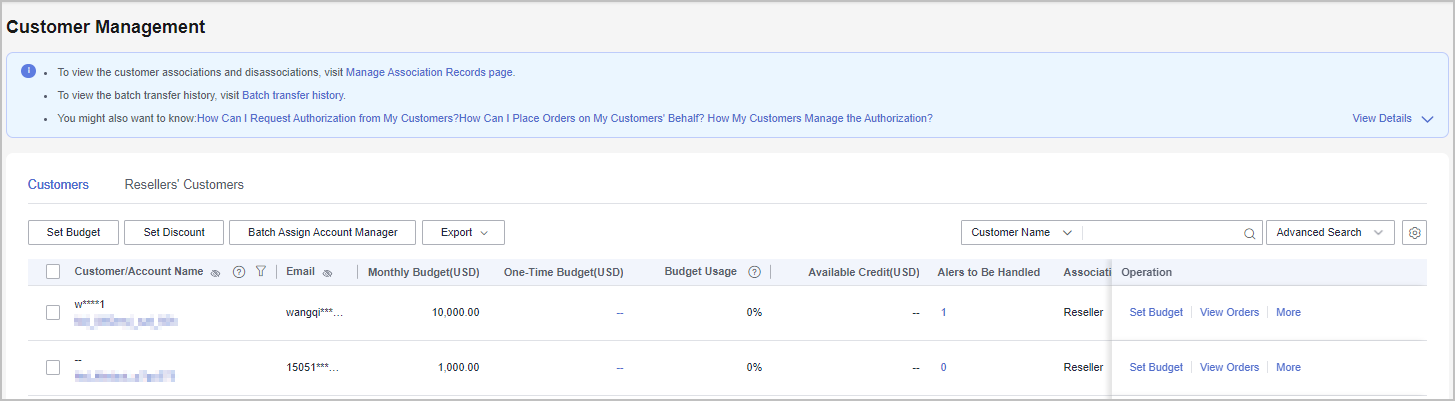1455x401 pixels.
Task: Check the second customer row checkbox
Action: click(53, 367)
